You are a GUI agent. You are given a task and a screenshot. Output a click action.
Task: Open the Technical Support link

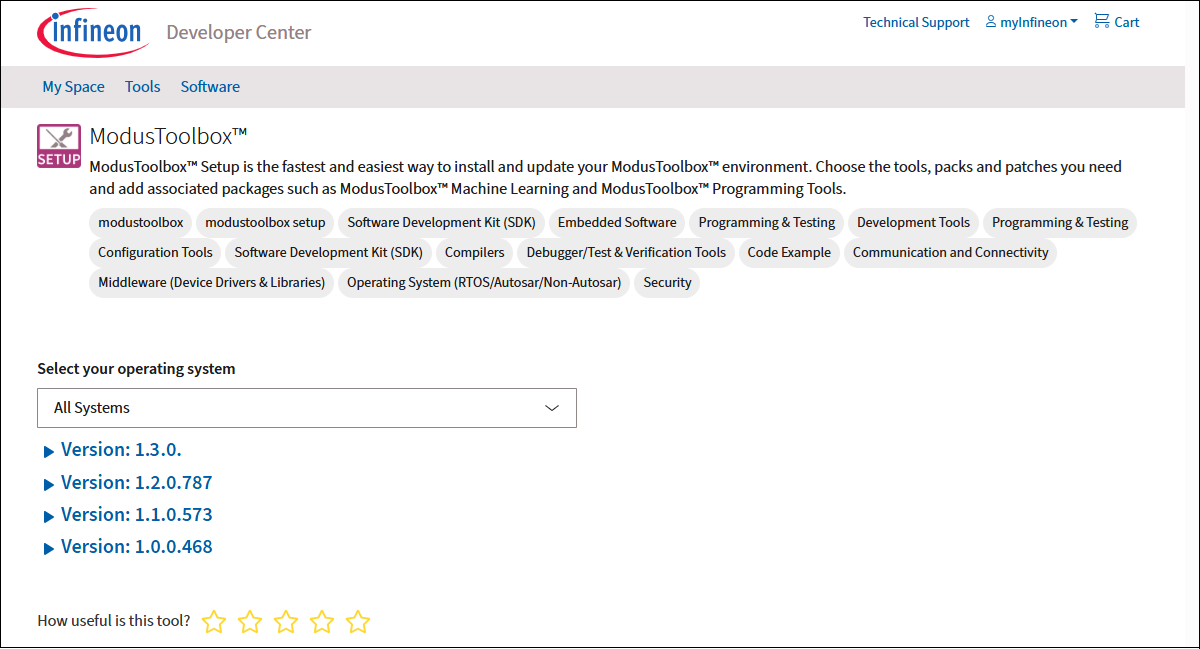point(916,22)
